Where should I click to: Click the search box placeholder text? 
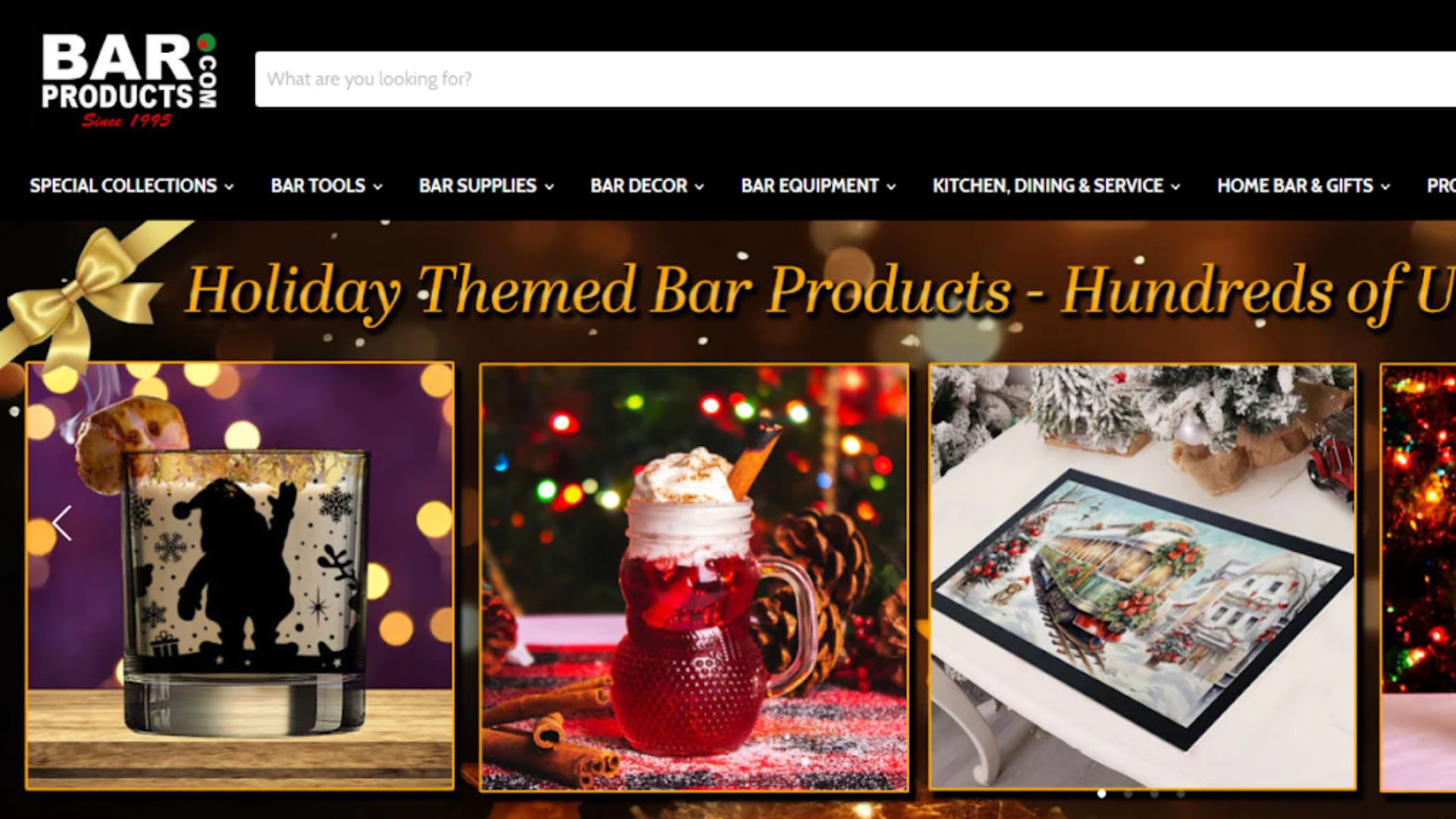point(369,79)
